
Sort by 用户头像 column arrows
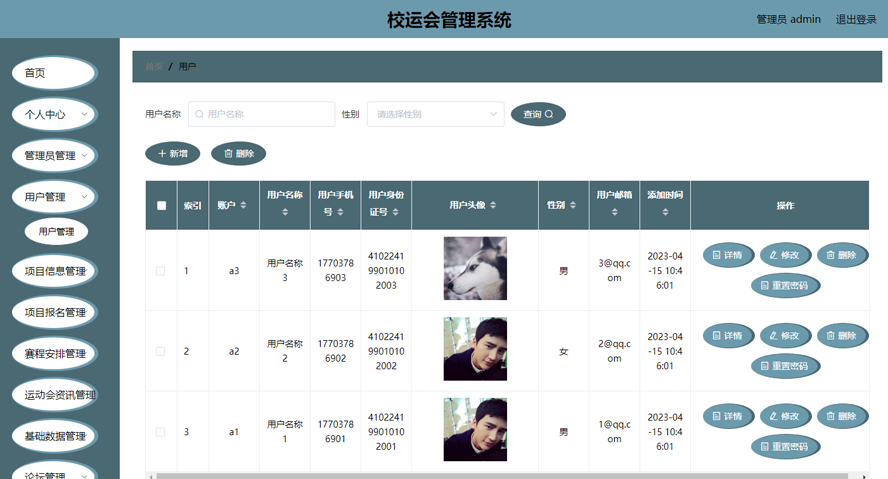(x=493, y=205)
